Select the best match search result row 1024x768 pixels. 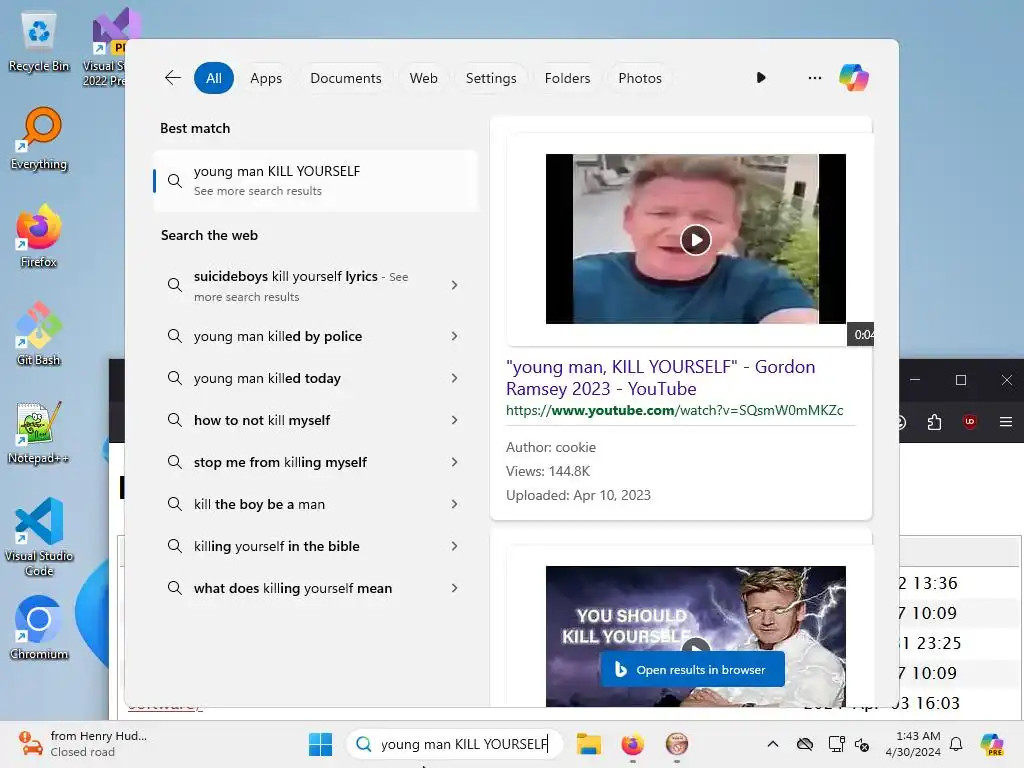(315, 181)
